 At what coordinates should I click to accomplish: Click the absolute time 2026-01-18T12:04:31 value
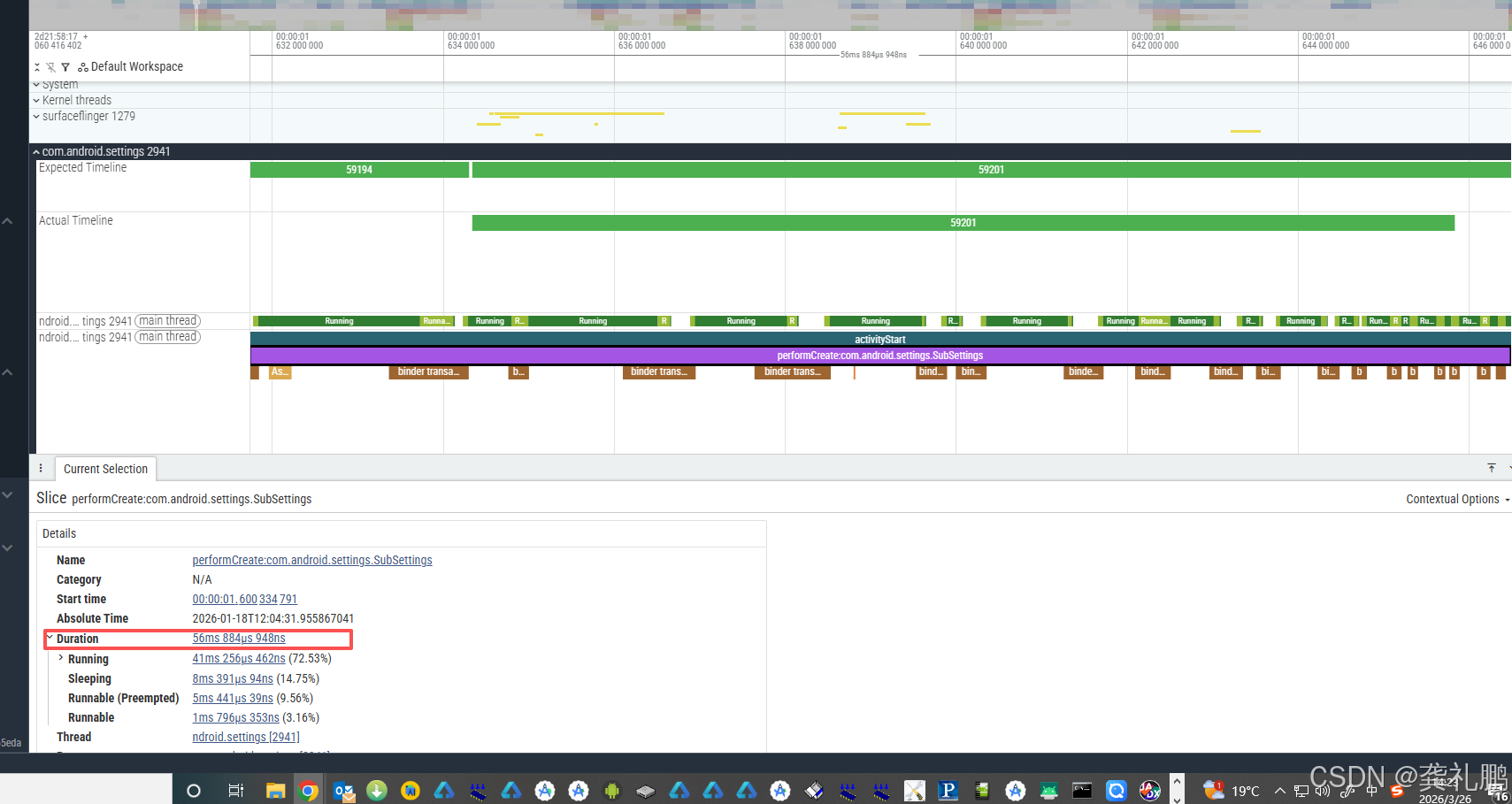(273, 619)
